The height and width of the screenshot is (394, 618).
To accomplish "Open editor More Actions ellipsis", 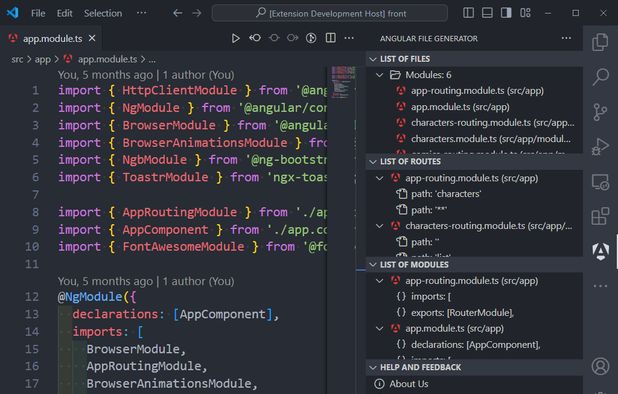I will point(349,38).
